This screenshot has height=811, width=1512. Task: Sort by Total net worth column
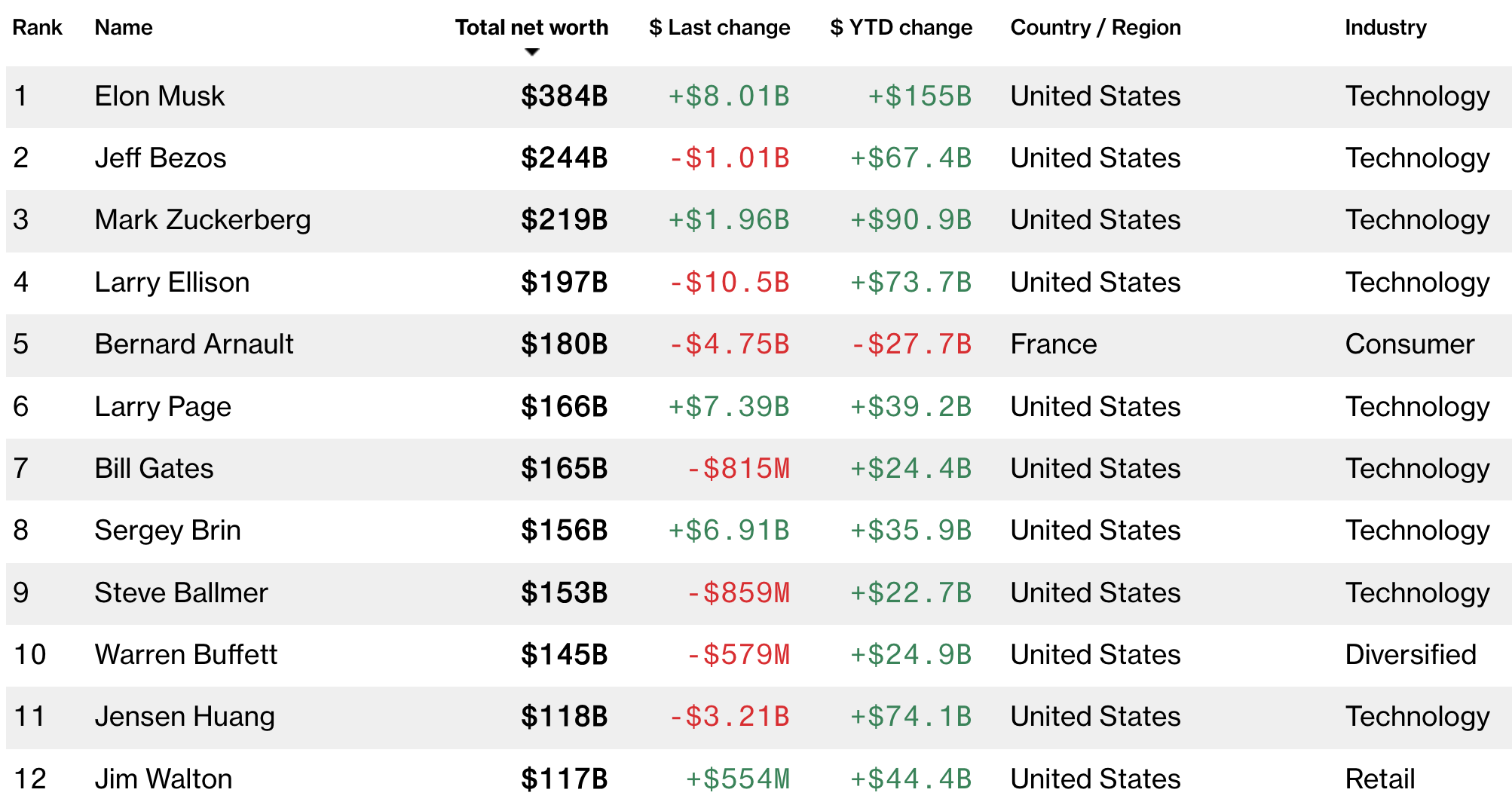pos(531,28)
